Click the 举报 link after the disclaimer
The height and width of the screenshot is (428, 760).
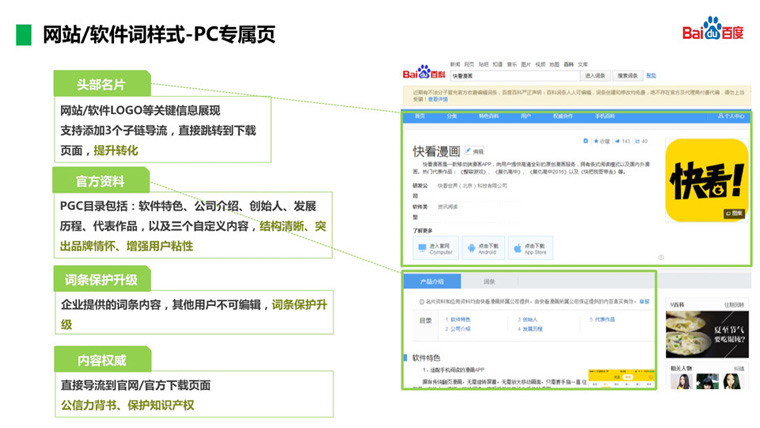click(x=644, y=301)
